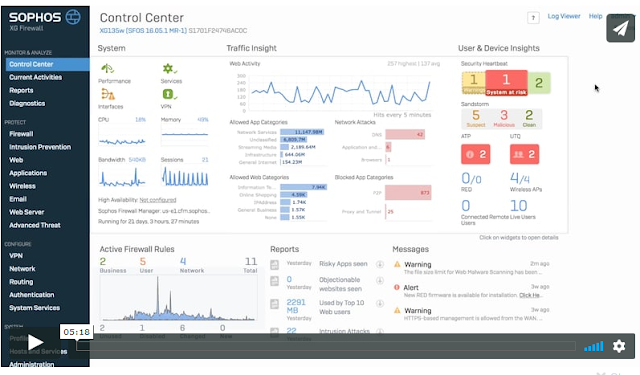Viewport: 640px width, 375px height.
Task: Click the Sophos globe logo
Action: [73, 17]
